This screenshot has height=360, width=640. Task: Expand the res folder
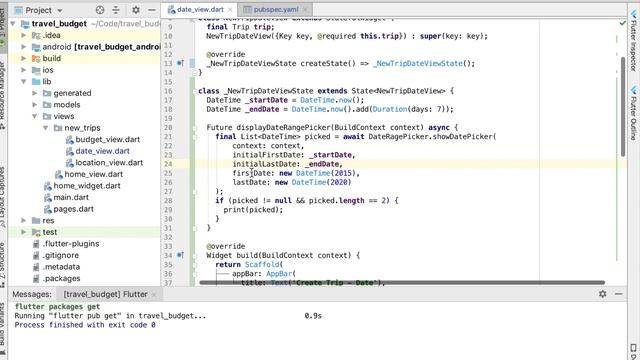pyautogui.click(x=24, y=220)
